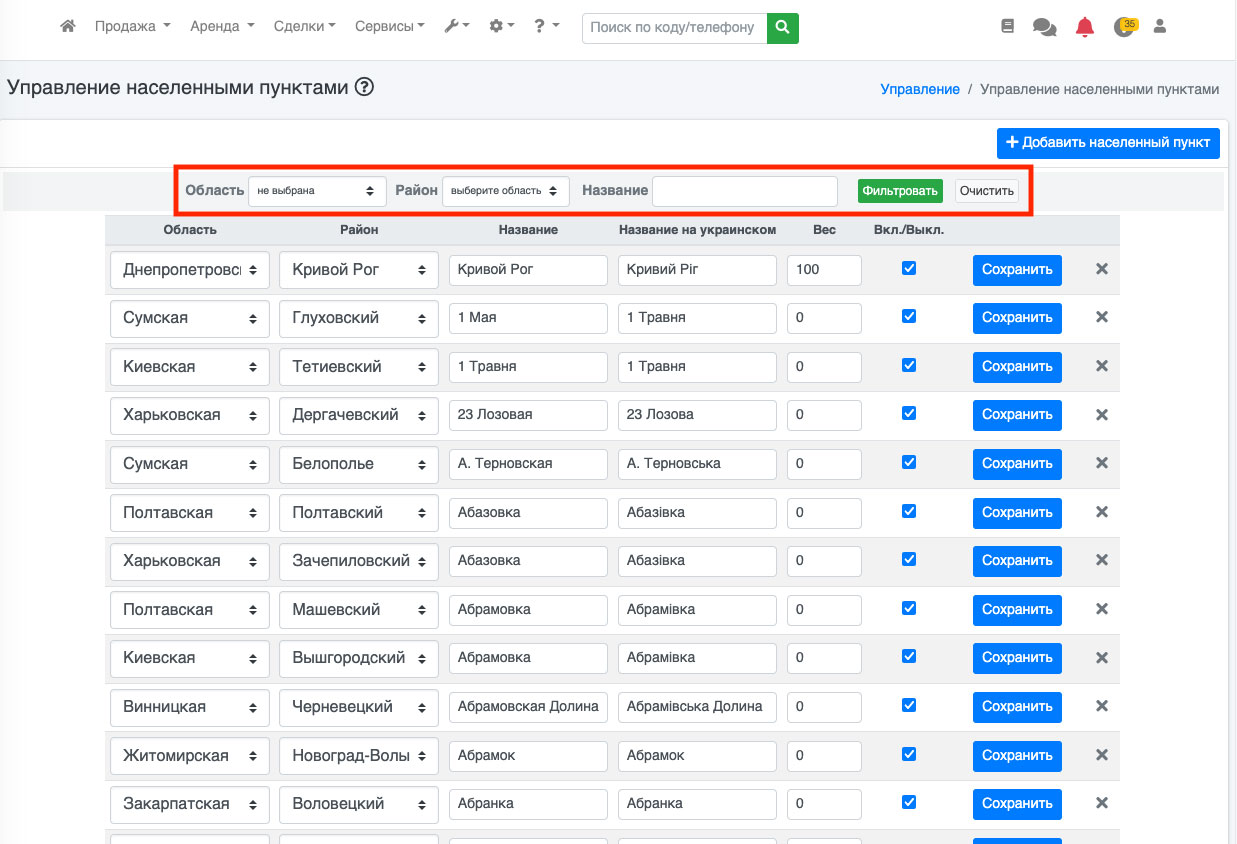Viewport: 1237px width, 844px height.
Task: Expand the Район filter dropdown
Action: pos(505,191)
